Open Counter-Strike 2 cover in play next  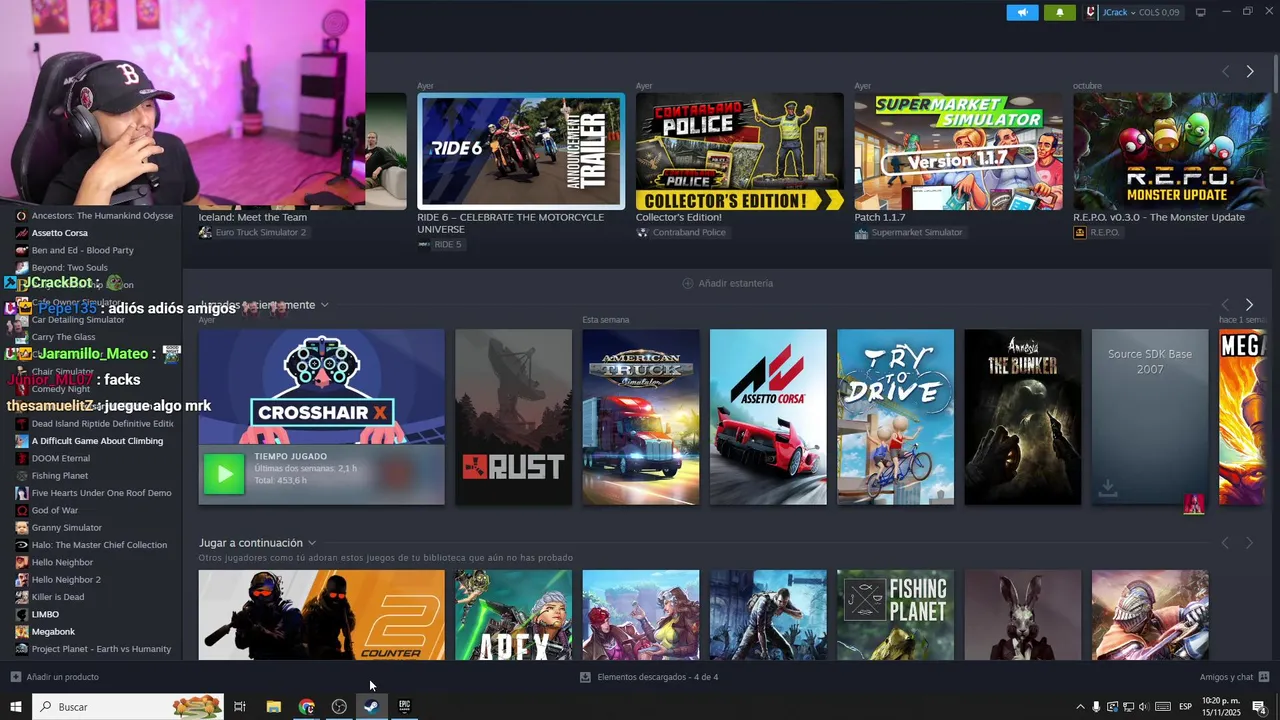click(x=321, y=615)
